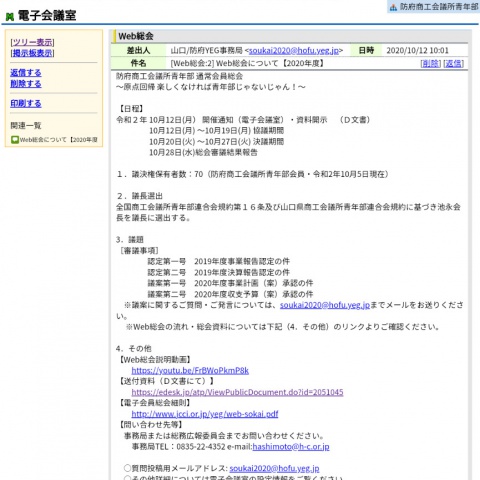
Task: Open jcci.or.jp web-sokai.pdf link
Action: click(x=205, y=414)
